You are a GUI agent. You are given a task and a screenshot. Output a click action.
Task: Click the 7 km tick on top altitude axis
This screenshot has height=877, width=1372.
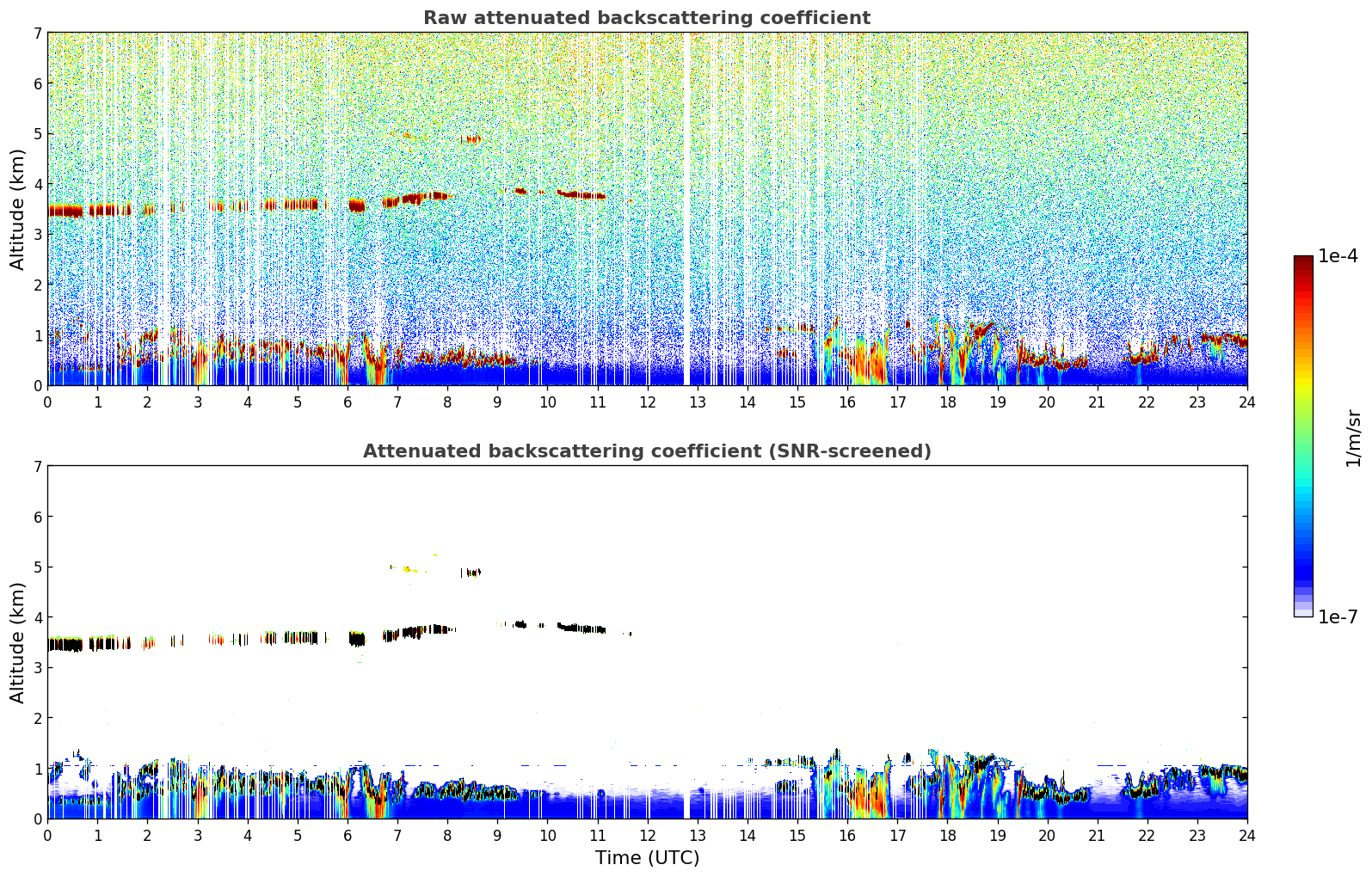(37, 34)
